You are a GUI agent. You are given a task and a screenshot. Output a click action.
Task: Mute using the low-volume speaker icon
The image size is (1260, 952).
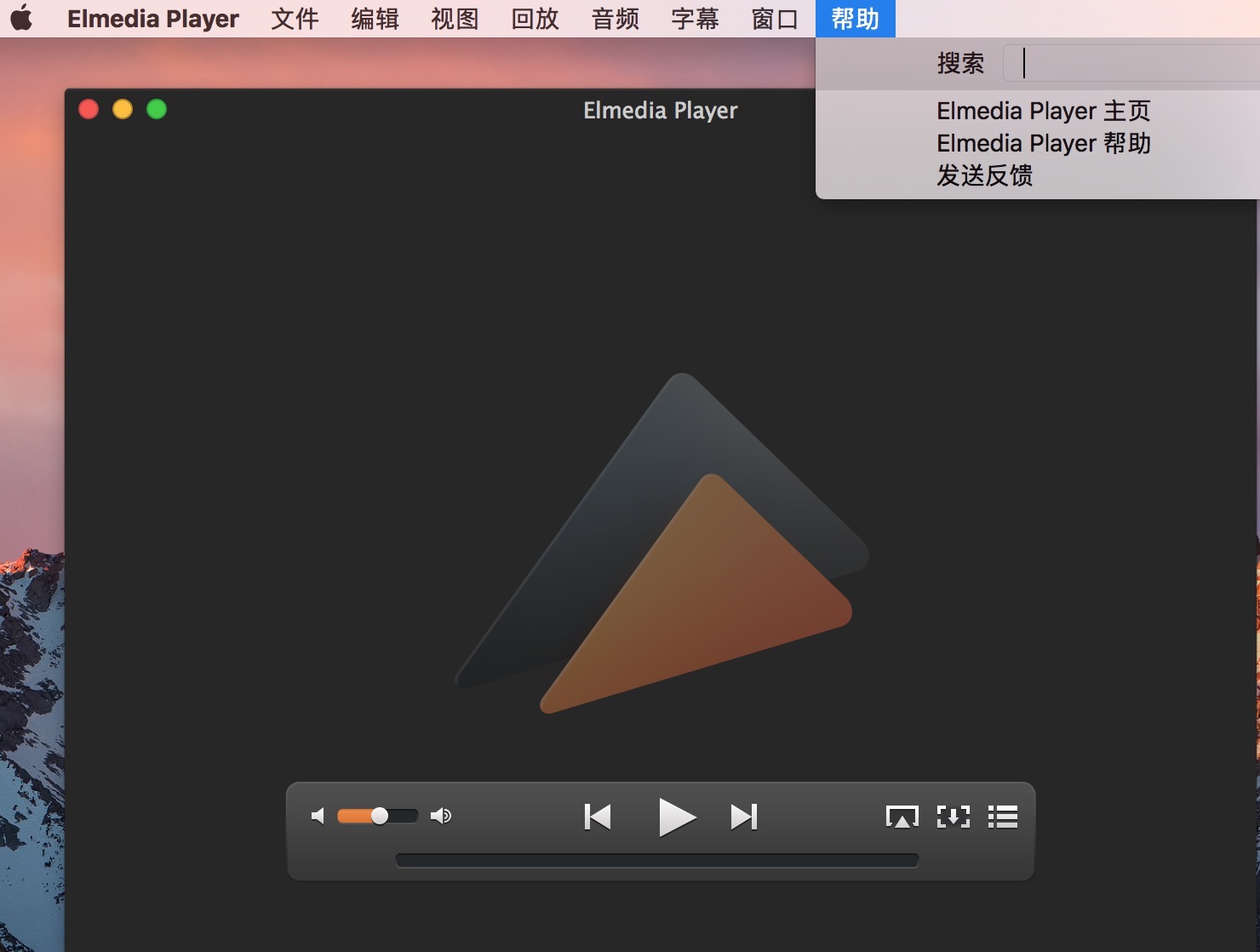[x=318, y=817]
